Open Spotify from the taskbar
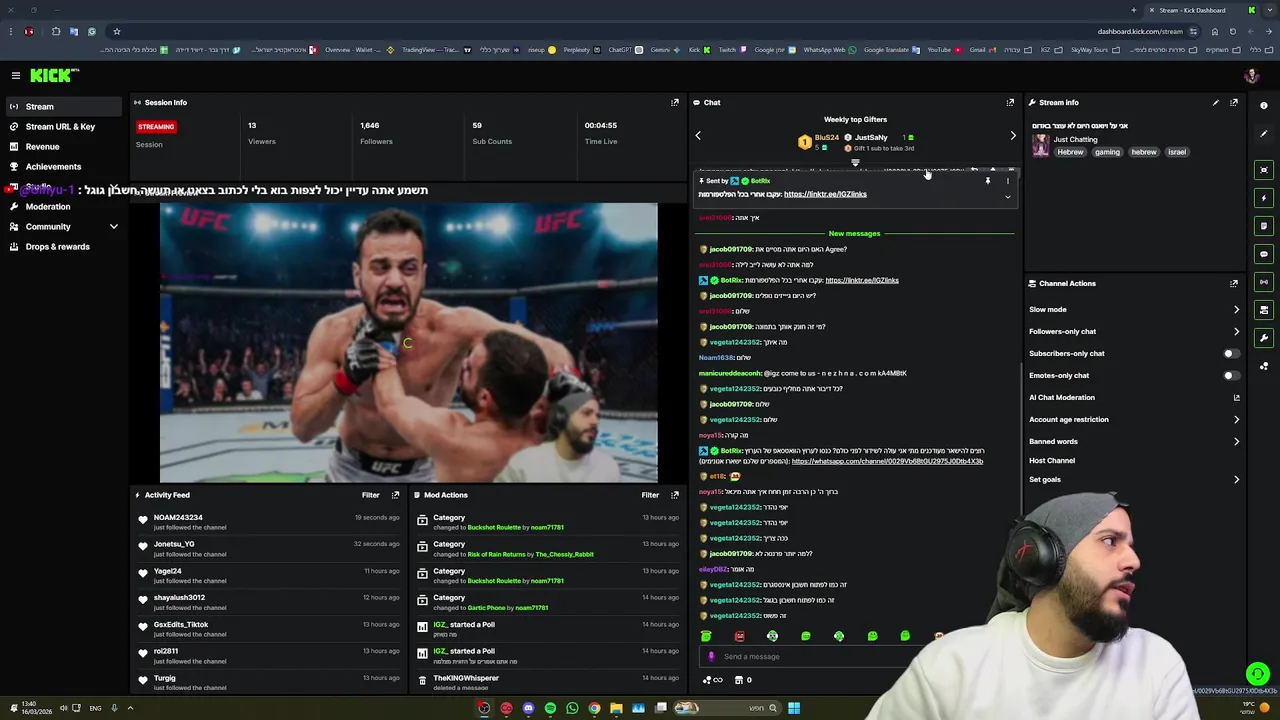Image resolution: width=1280 pixels, height=720 pixels. [550, 708]
